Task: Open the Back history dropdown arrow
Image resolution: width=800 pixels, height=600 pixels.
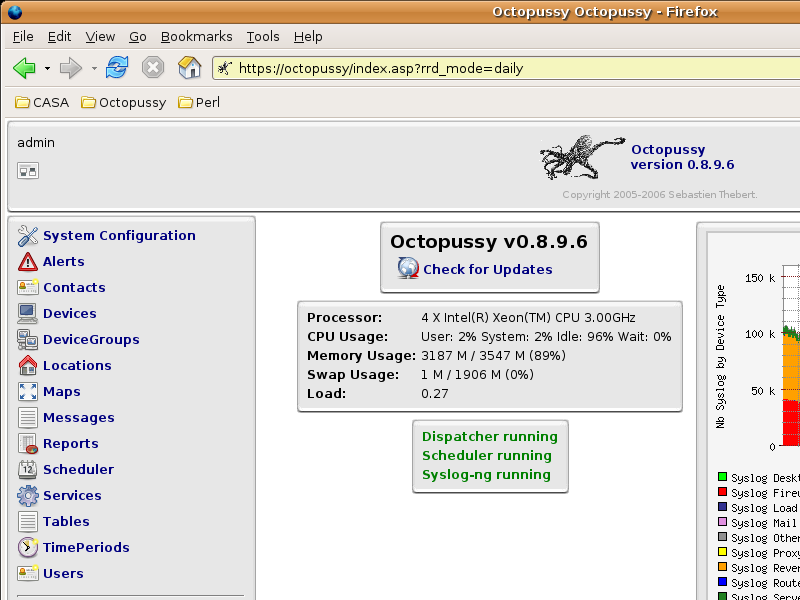Action: tap(47, 68)
